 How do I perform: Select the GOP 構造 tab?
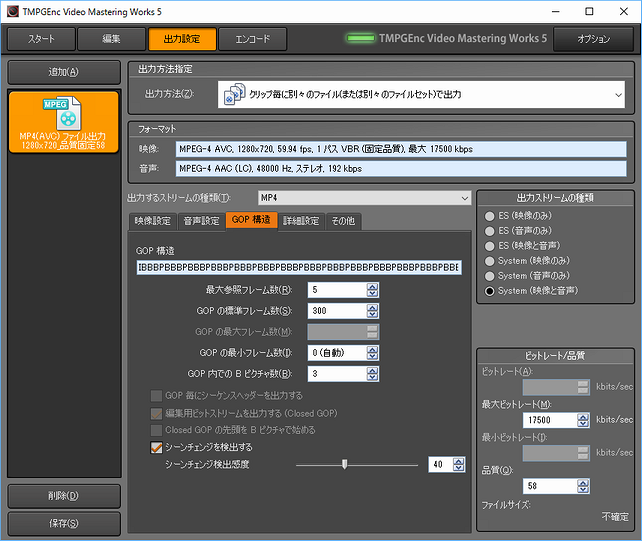[251, 220]
